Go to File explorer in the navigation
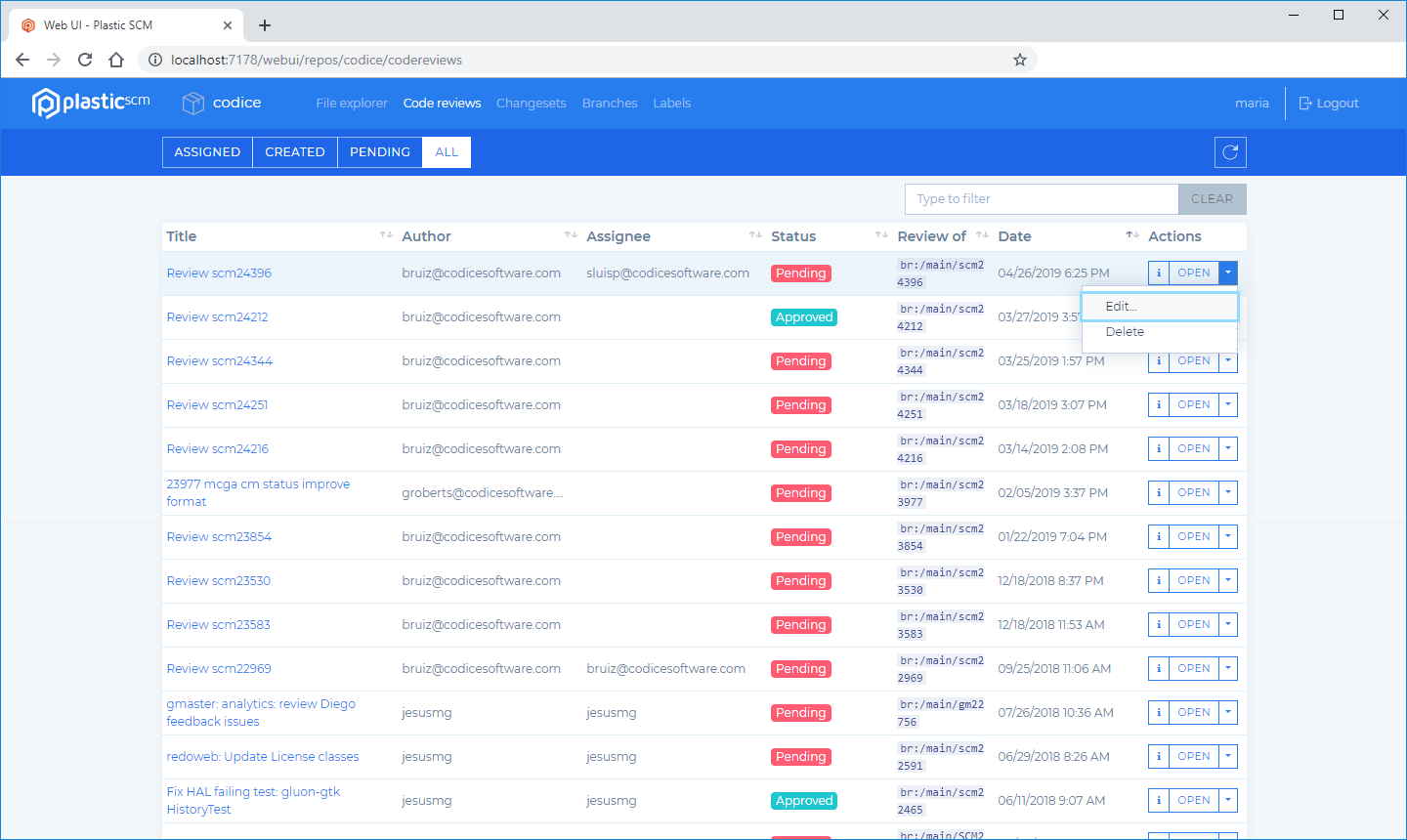1407x840 pixels. coord(352,104)
